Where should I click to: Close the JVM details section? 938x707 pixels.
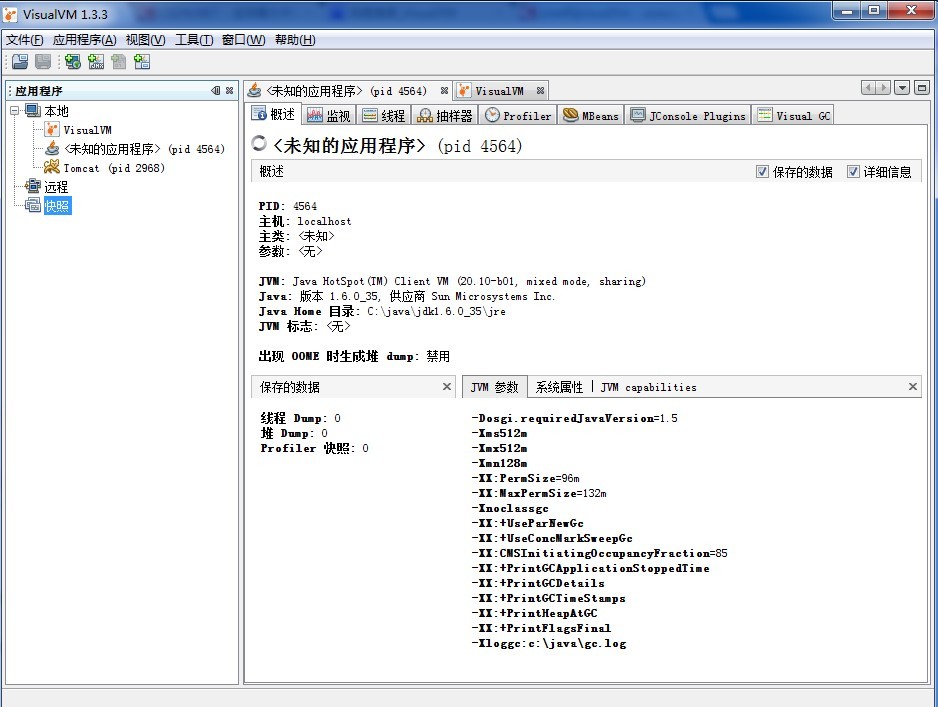tap(912, 386)
